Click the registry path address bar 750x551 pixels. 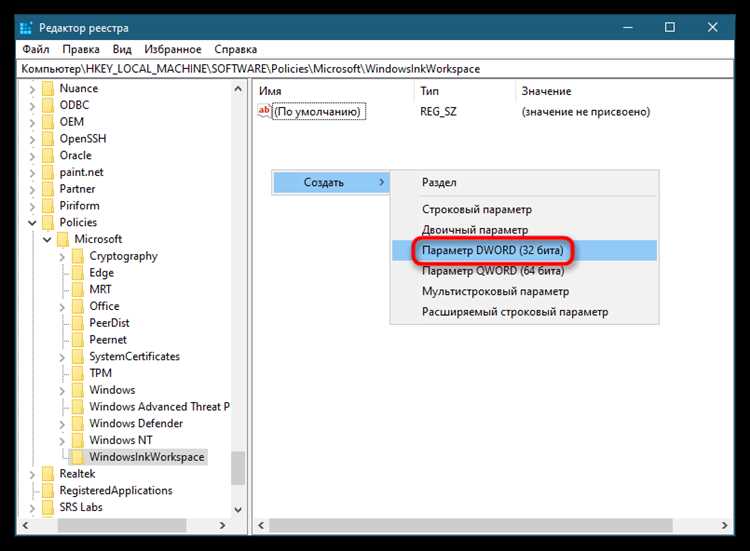pyautogui.click(x=375, y=69)
